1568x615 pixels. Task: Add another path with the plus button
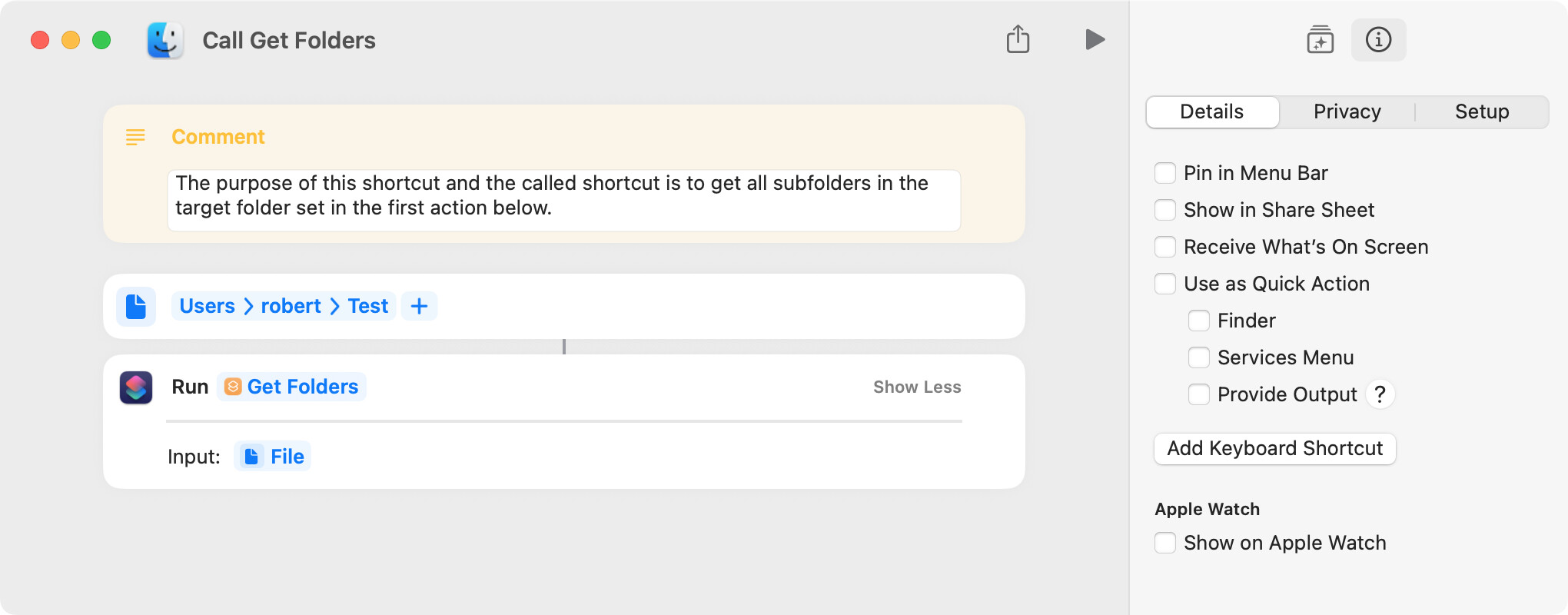click(x=419, y=306)
